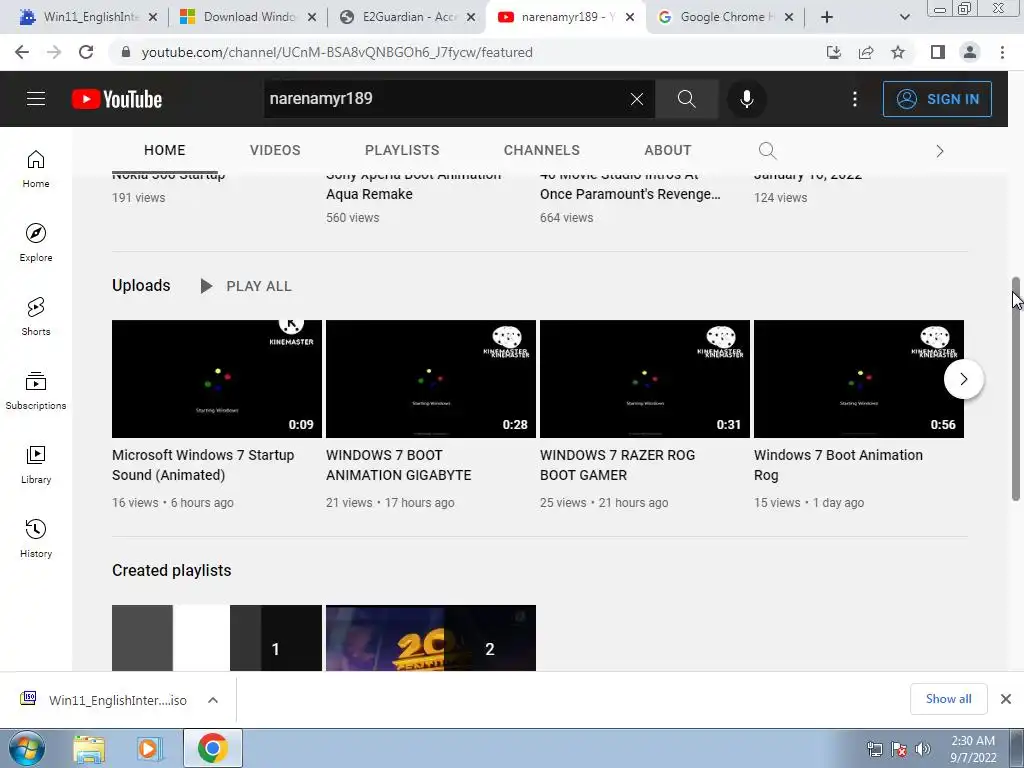This screenshot has width=1024, height=768.
Task: Open the 20th Century playlist thumbnail
Action: click(431, 638)
